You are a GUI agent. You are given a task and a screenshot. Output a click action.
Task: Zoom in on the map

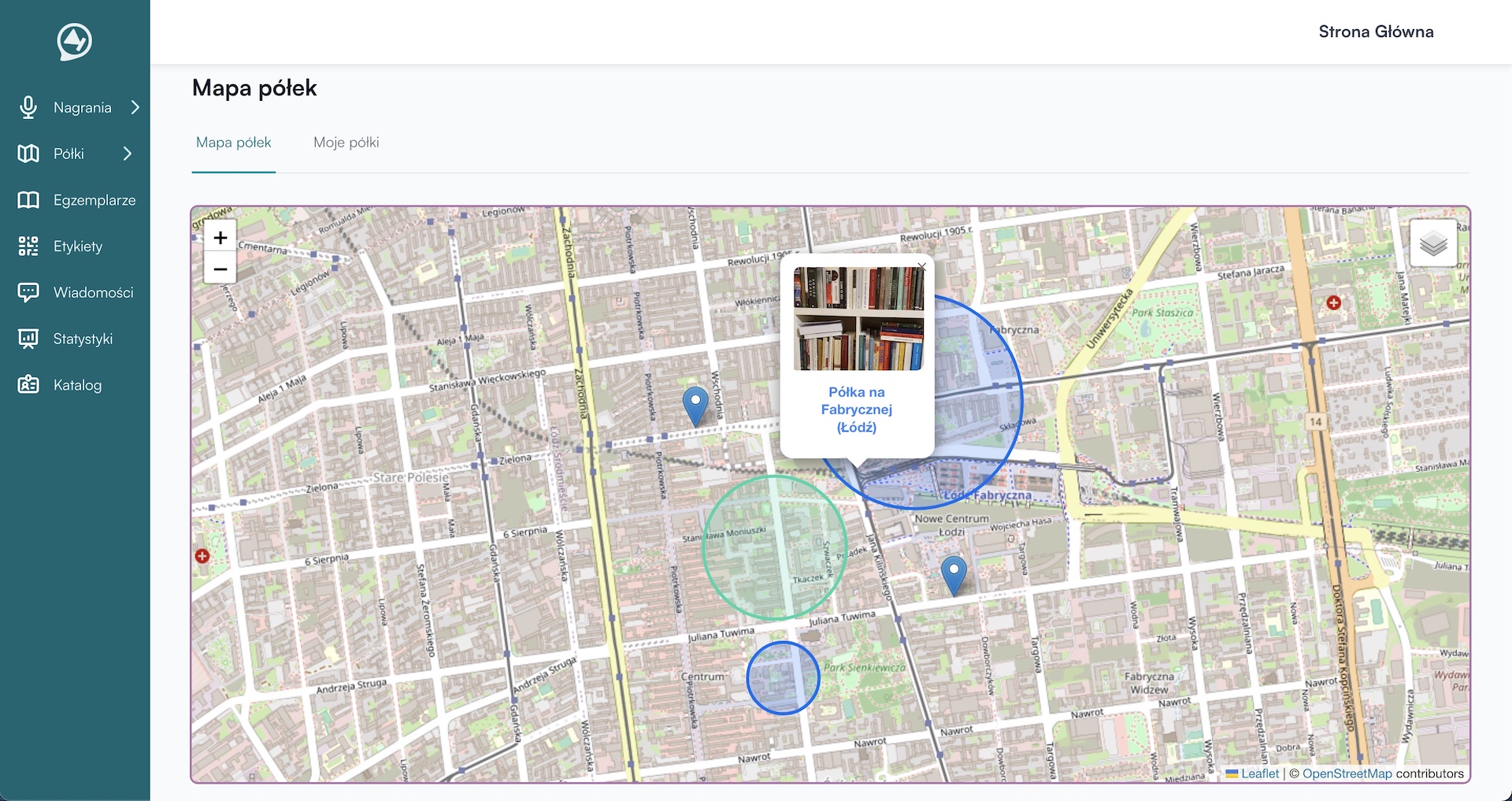[220, 238]
